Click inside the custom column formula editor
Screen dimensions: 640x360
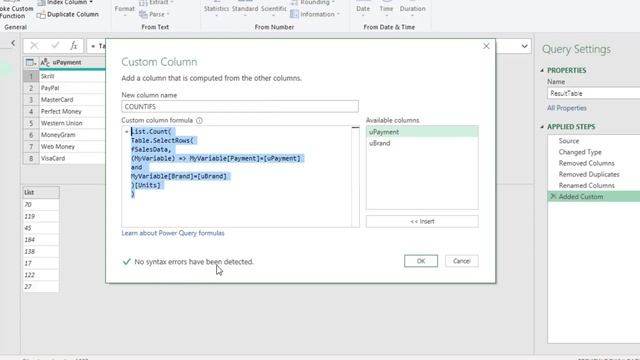[237, 176]
